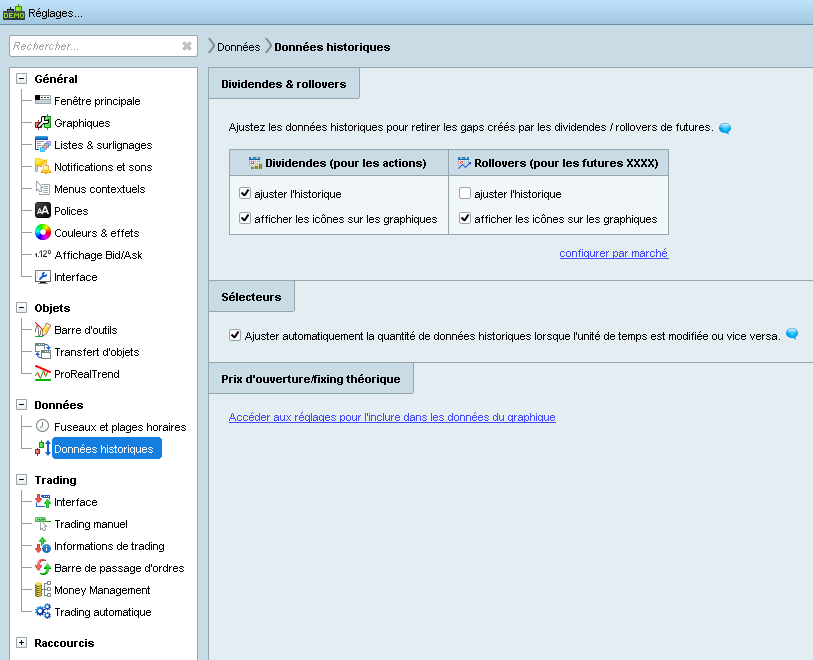Enable Rollovers ajuster l'historique
Image resolution: width=813 pixels, height=660 pixels.
[x=465, y=193]
